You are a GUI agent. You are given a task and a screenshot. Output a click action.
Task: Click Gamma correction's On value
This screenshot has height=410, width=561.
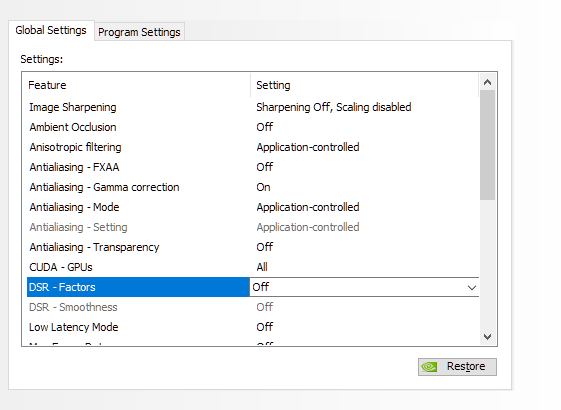263,187
